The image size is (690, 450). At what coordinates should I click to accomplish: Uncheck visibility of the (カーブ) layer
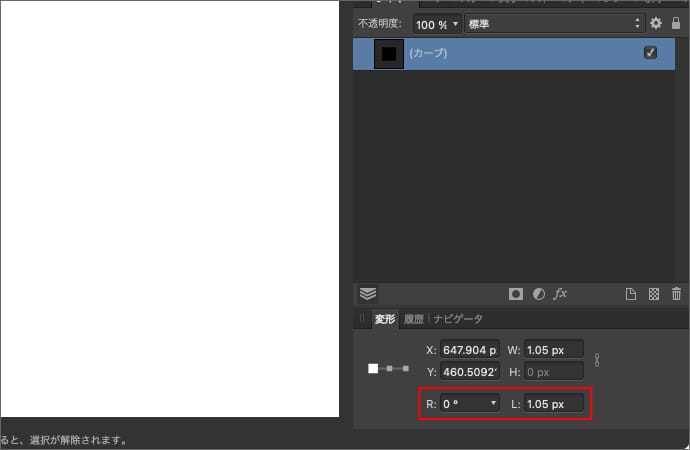click(x=651, y=53)
